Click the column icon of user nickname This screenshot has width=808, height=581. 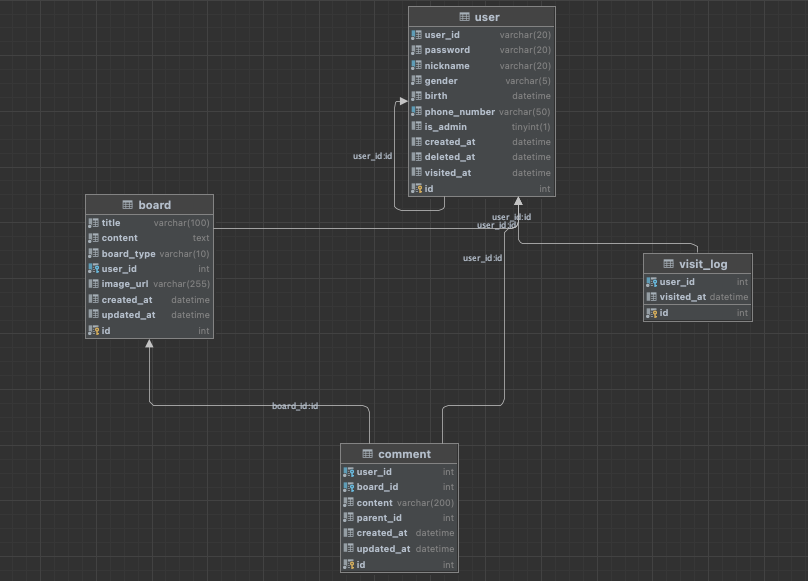coord(416,65)
